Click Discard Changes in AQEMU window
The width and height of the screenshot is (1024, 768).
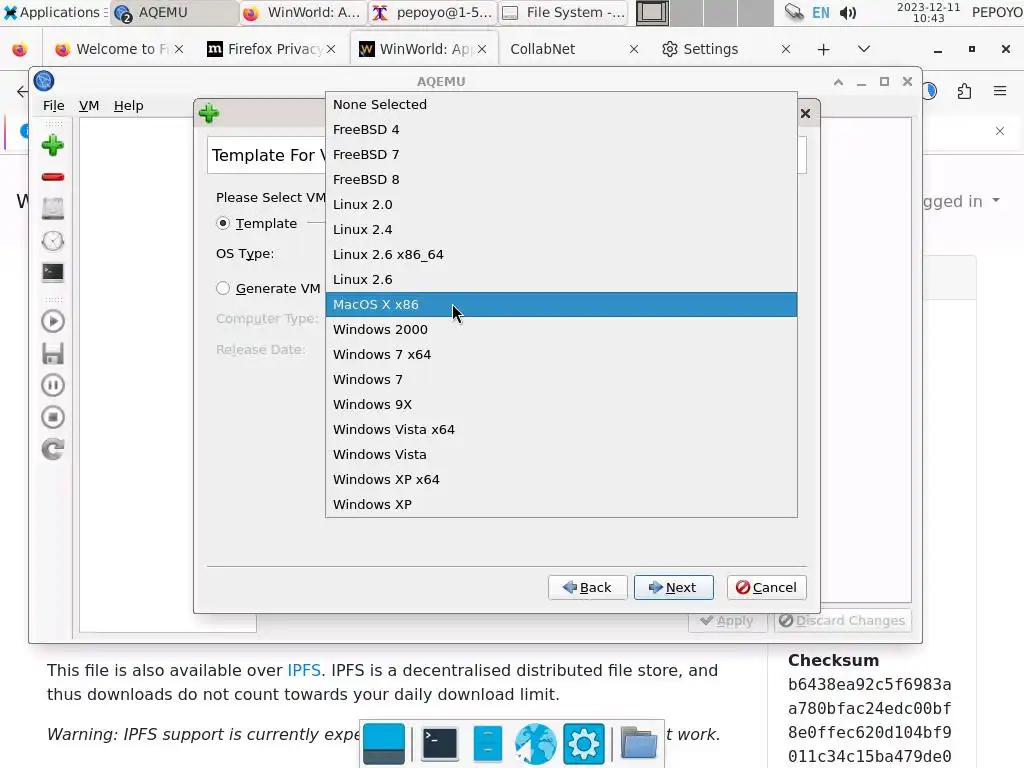(x=842, y=620)
